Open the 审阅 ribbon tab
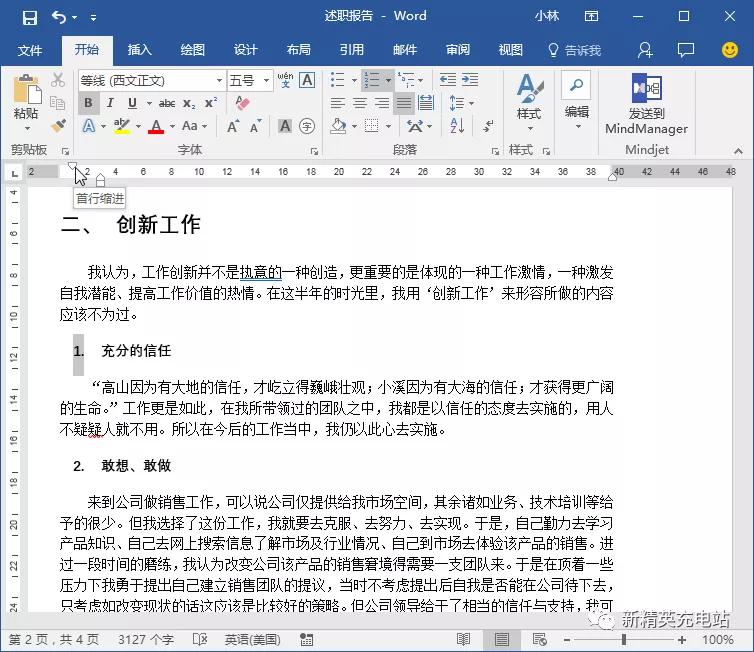 458,50
